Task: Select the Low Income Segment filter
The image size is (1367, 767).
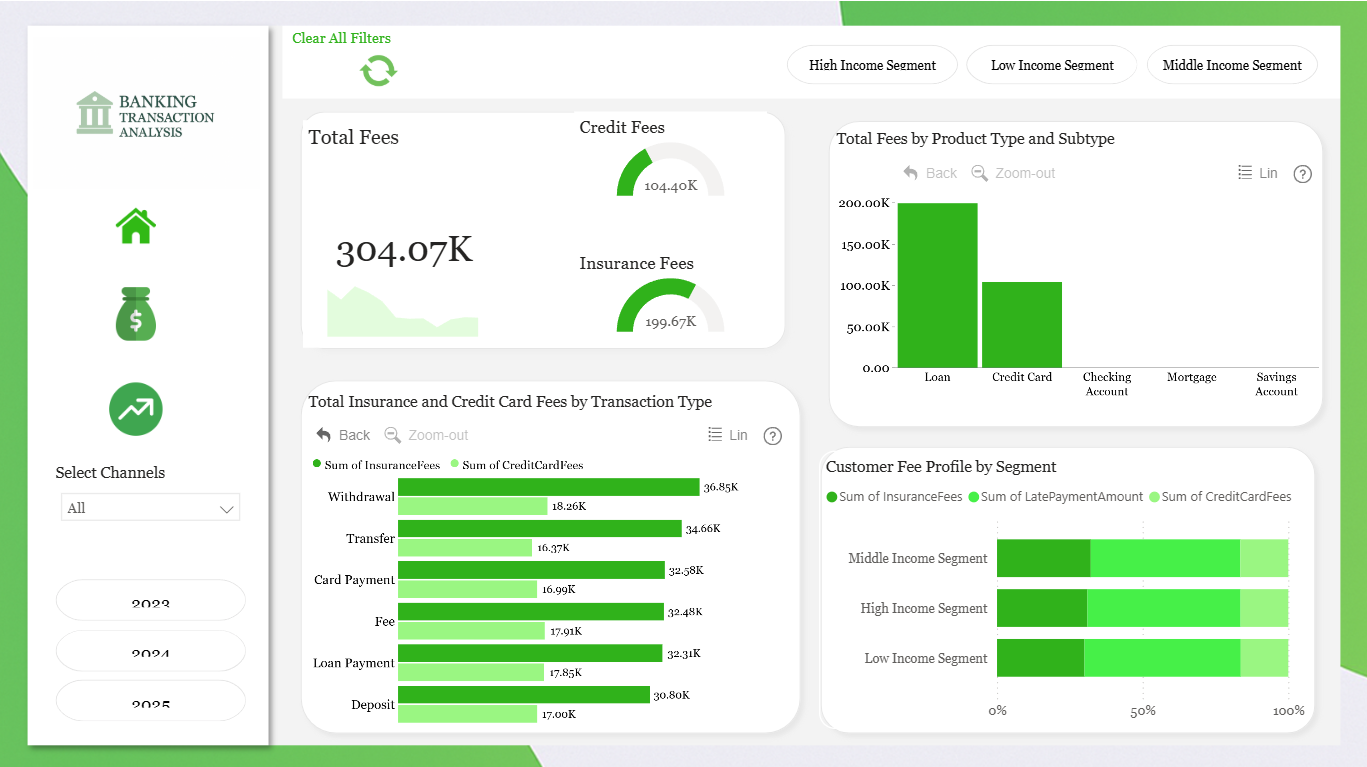Action: click(1052, 65)
